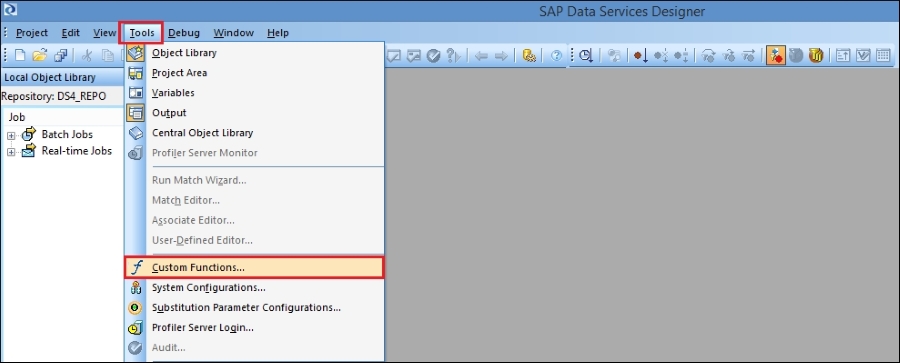The image size is (900, 363).
Task: Click the Profiler Server Login clock icon
Action: click(x=136, y=328)
